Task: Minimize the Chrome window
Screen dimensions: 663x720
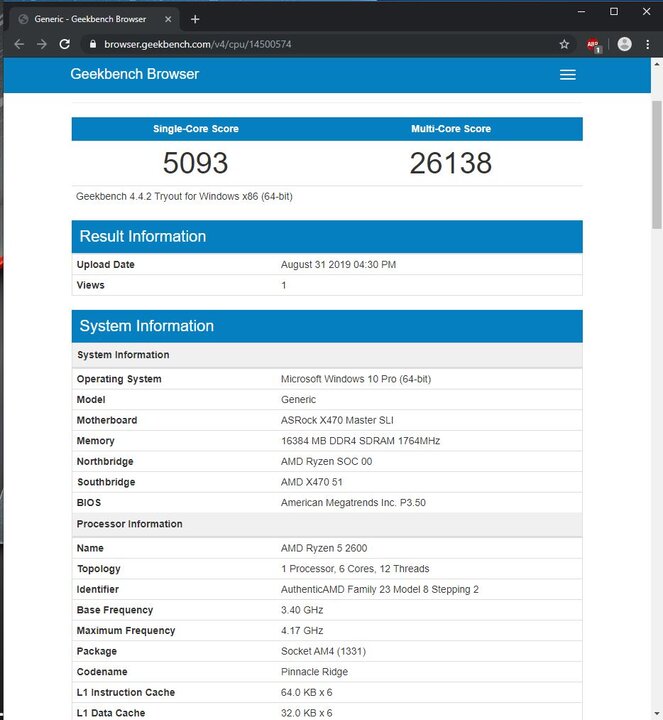Action: [581, 11]
